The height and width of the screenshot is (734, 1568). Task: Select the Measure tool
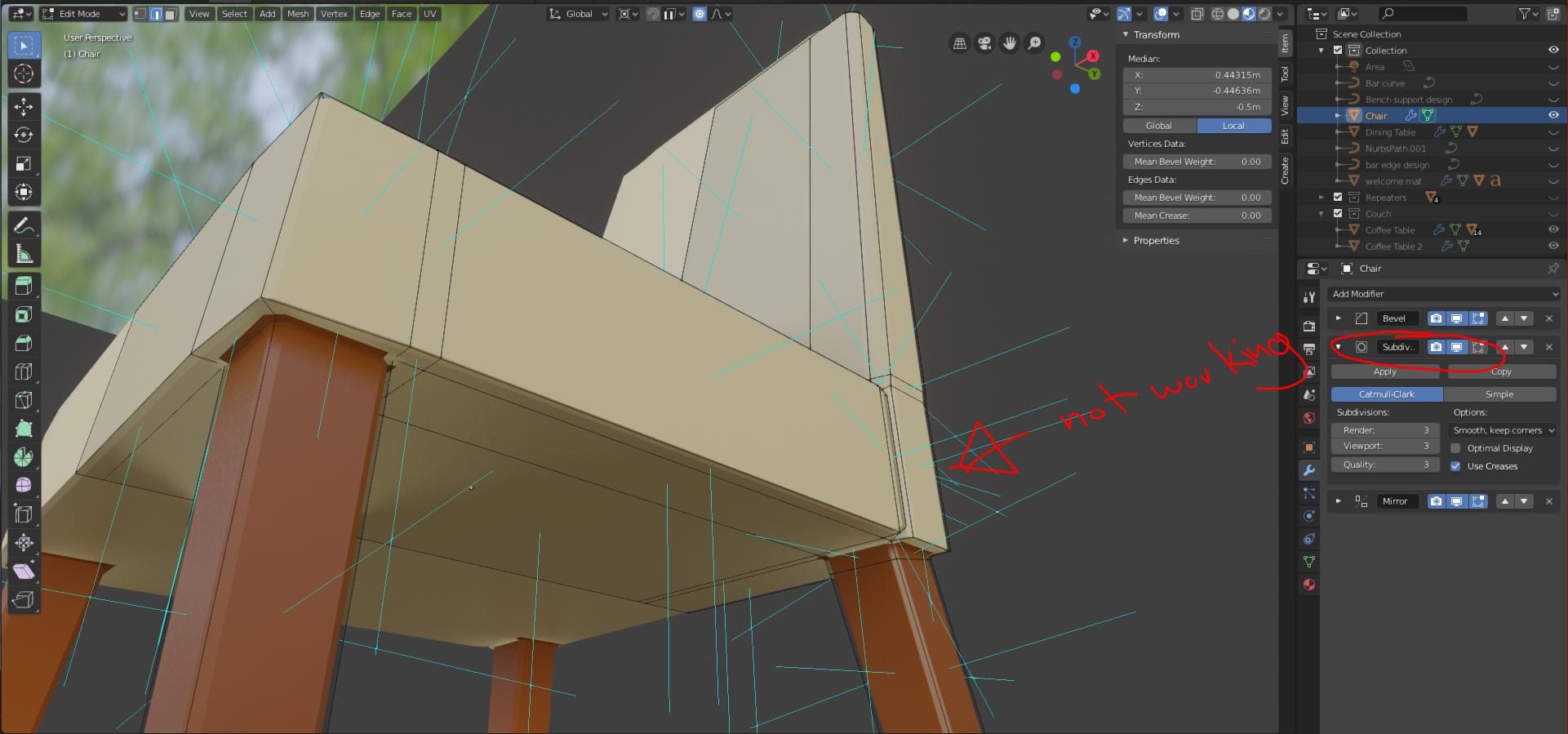click(x=24, y=254)
